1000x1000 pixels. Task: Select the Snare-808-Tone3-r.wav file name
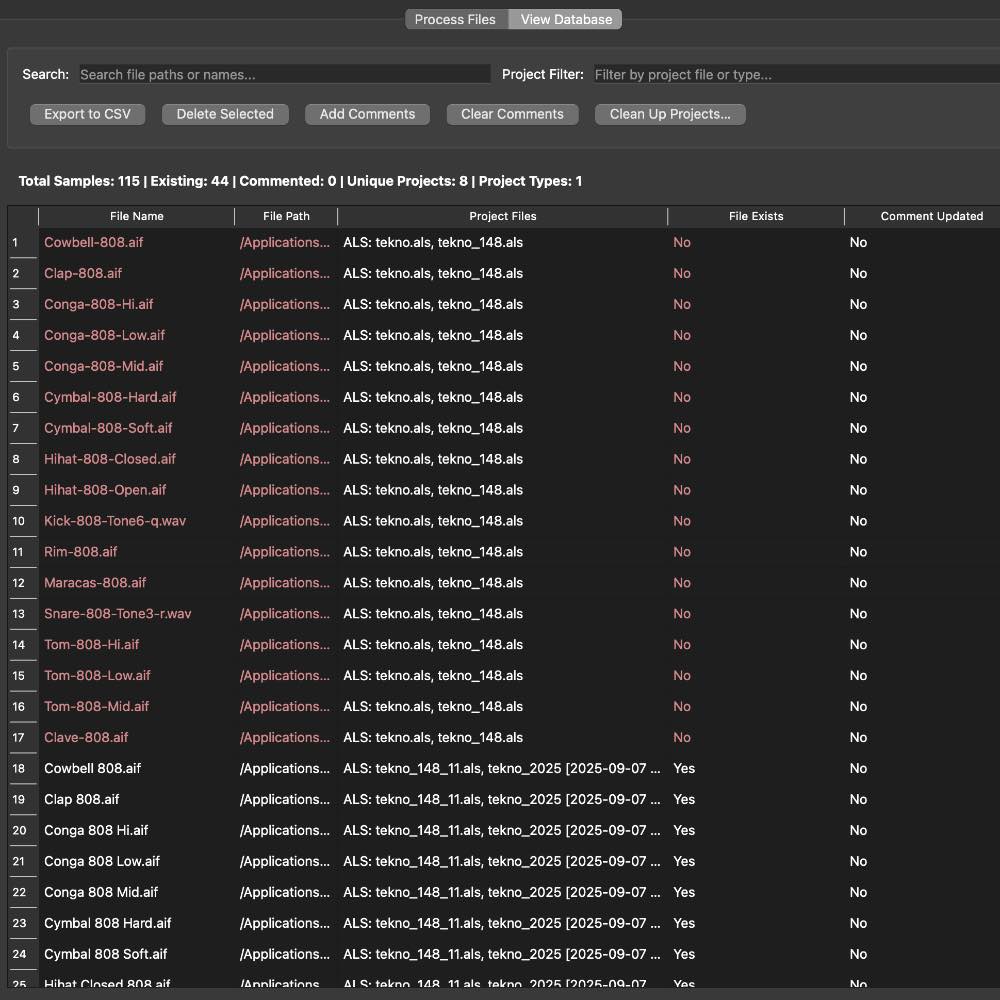(117, 614)
